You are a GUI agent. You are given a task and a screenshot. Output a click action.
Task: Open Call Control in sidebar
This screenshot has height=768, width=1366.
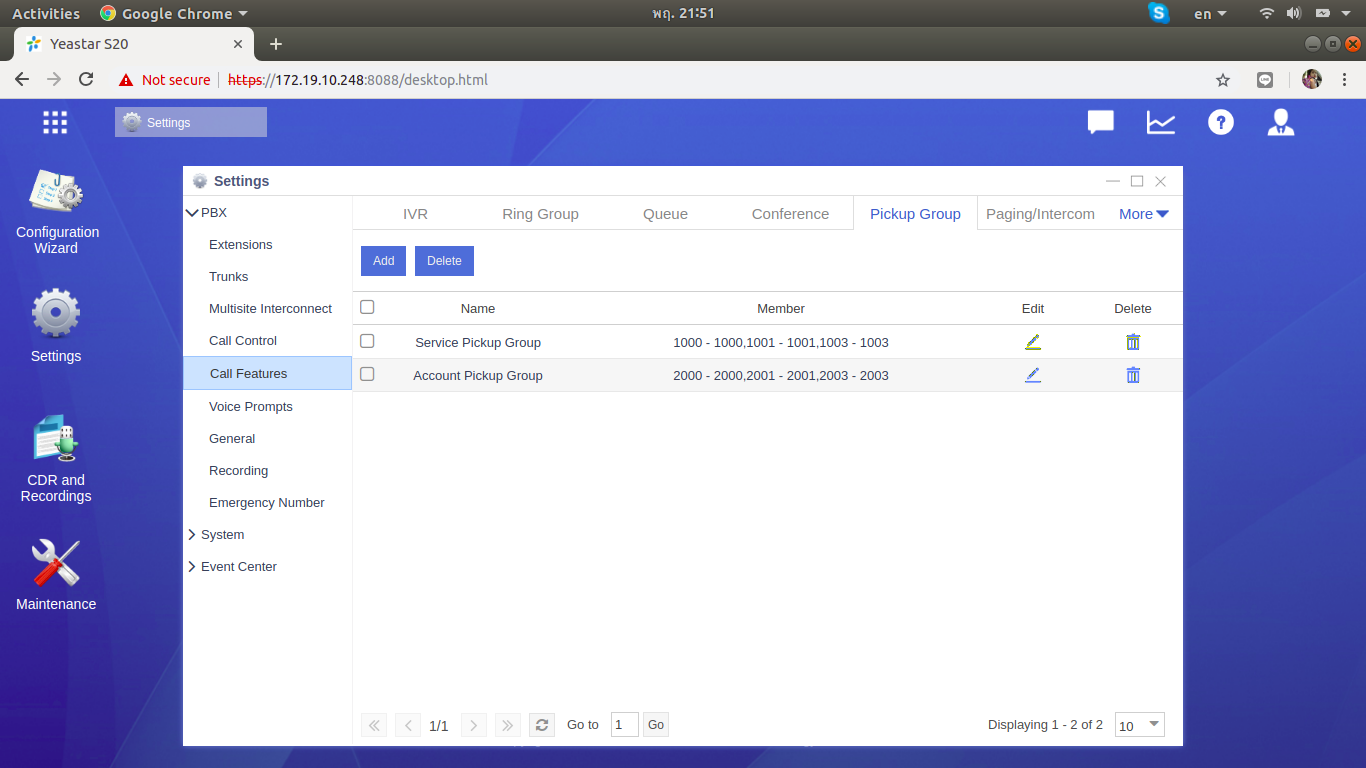(x=243, y=341)
